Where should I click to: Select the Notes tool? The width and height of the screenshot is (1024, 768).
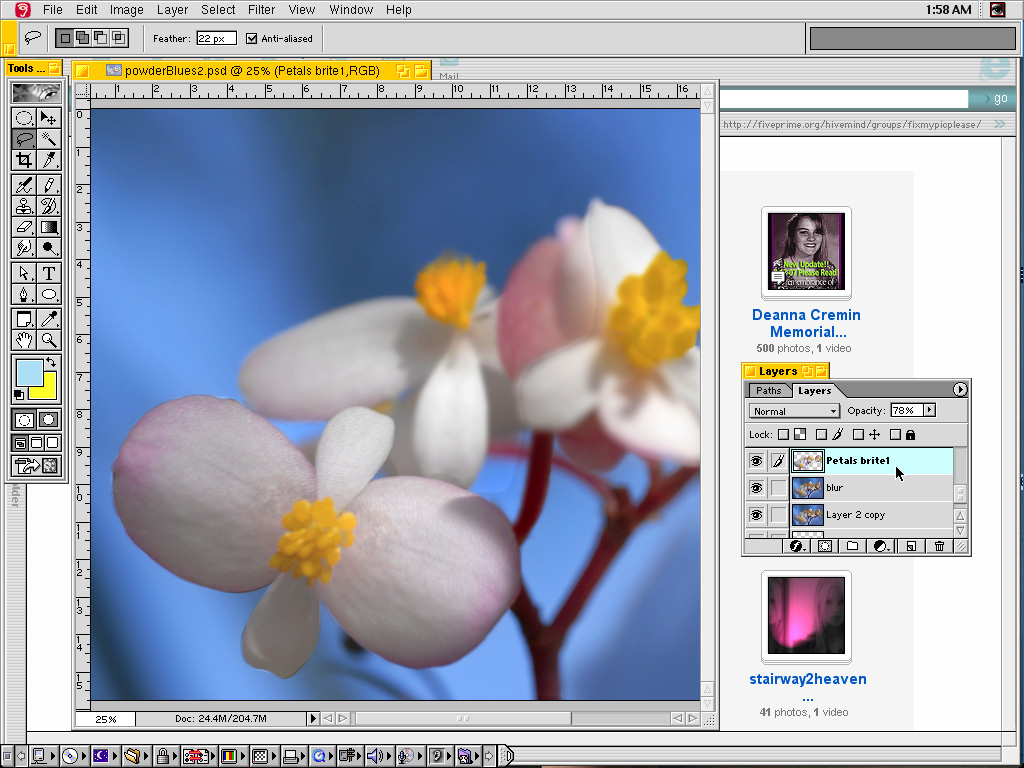[24, 319]
